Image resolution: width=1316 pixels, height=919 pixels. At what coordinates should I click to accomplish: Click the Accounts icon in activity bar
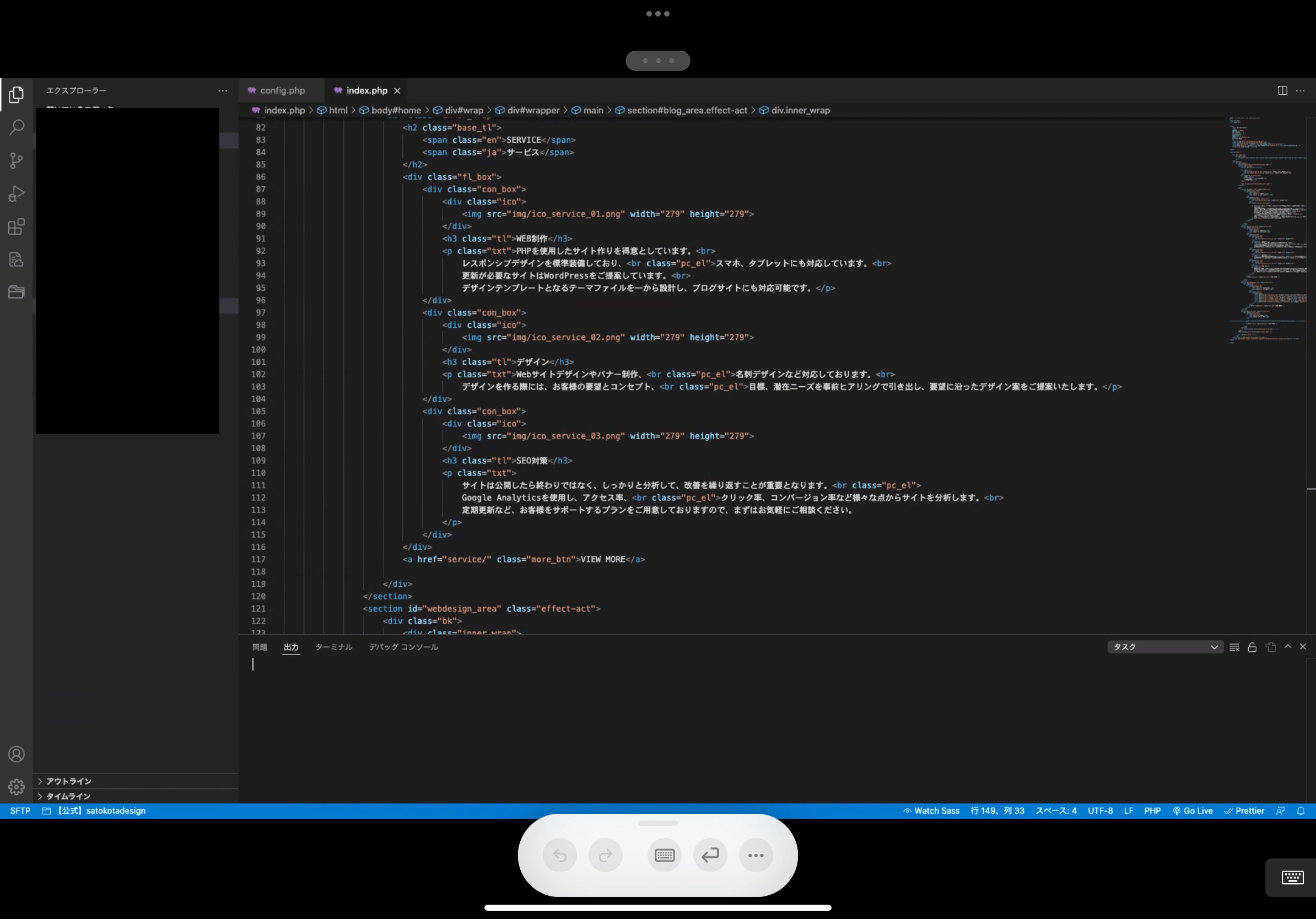(x=17, y=754)
